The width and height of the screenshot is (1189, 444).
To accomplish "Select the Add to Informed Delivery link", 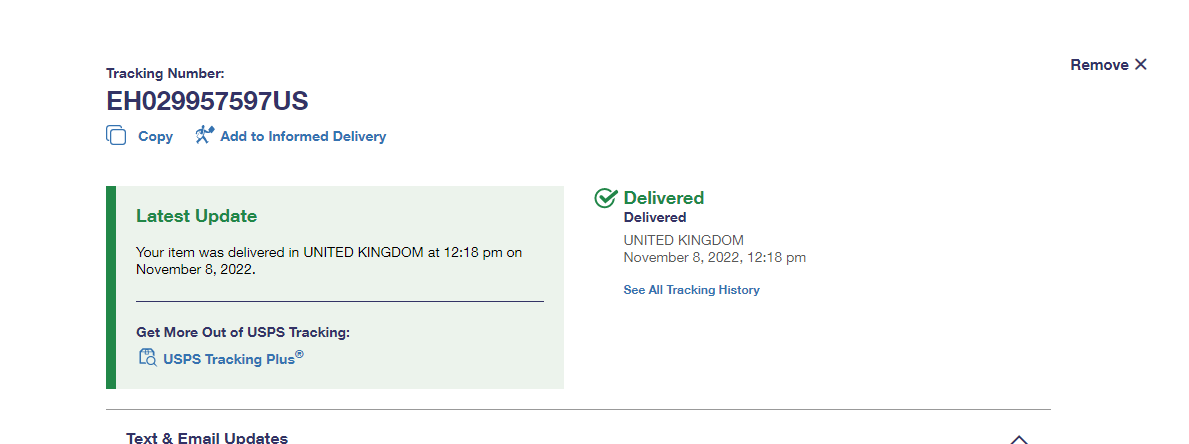I will pos(303,136).
